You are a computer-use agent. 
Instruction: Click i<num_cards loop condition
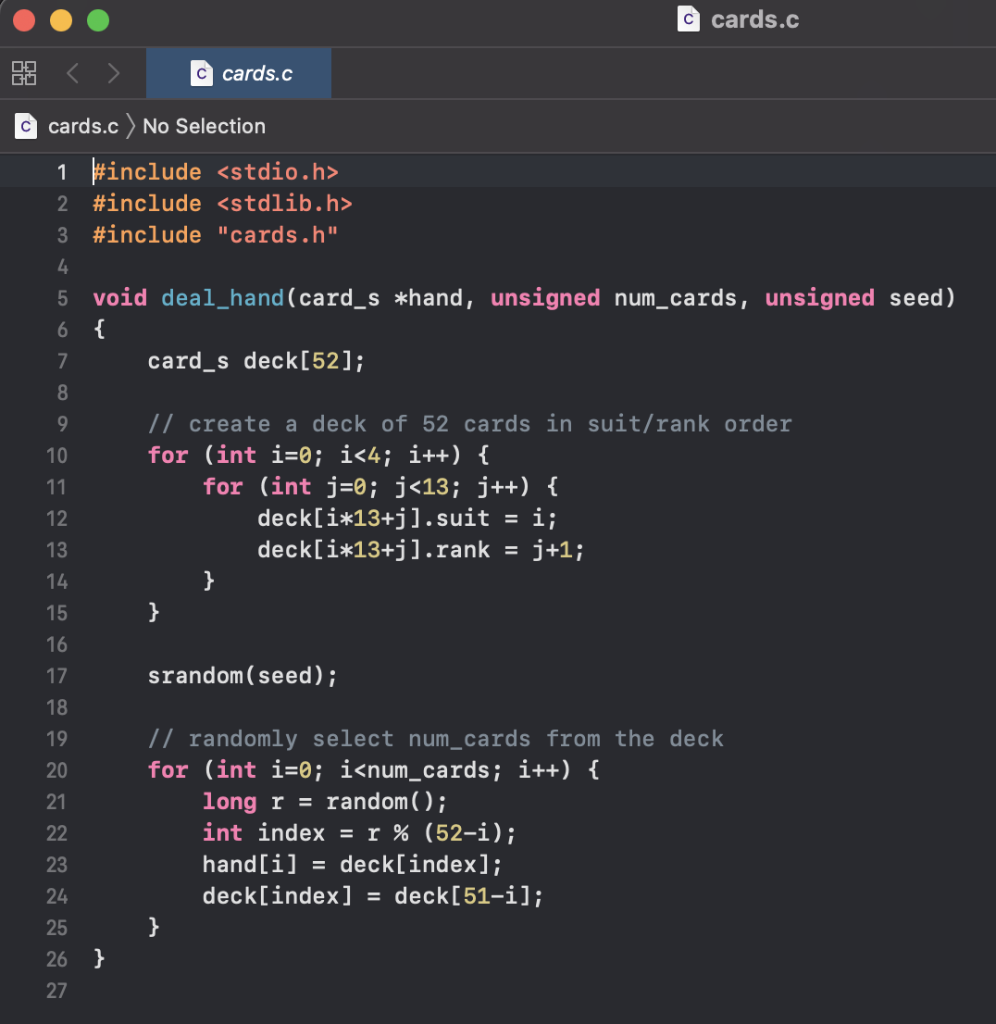pyautogui.click(x=414, y=771)
